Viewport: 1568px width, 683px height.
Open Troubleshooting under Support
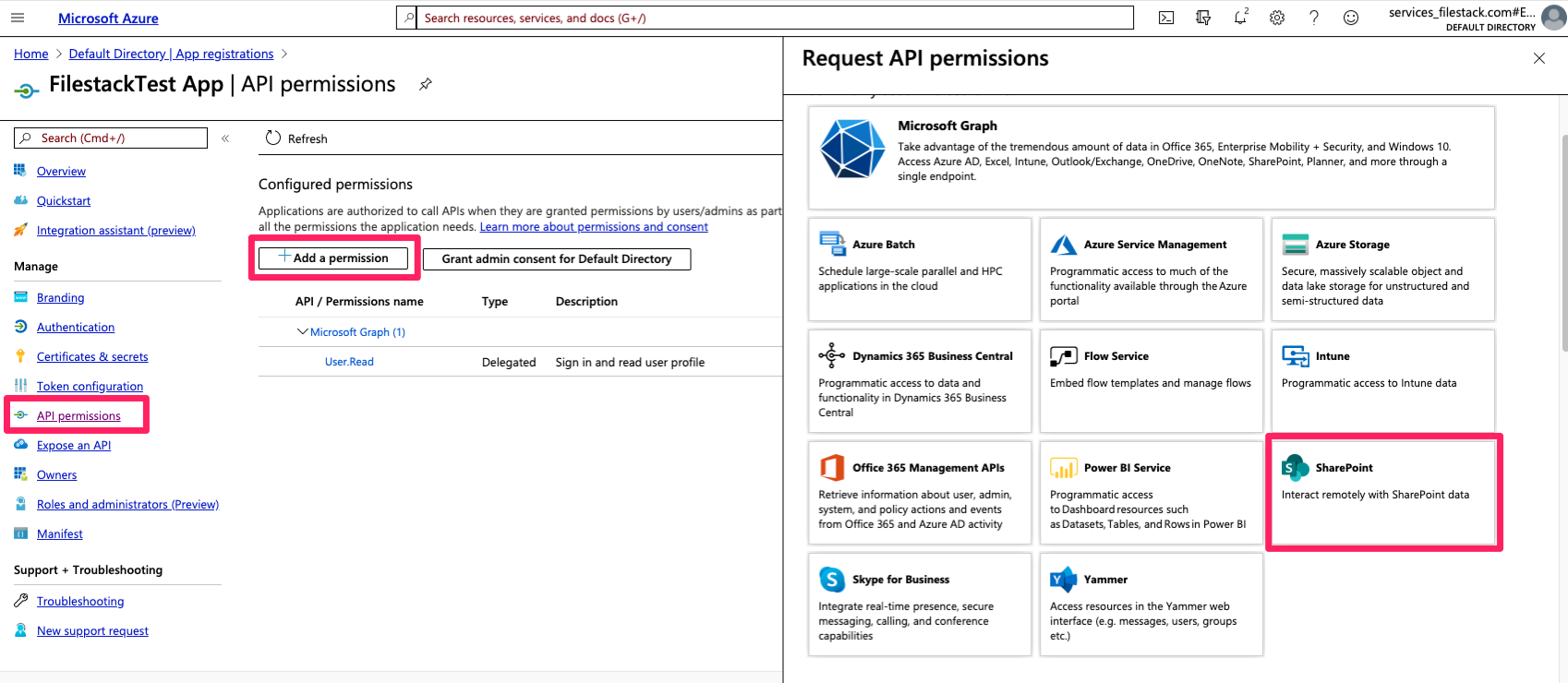click(x=80, y=602)
